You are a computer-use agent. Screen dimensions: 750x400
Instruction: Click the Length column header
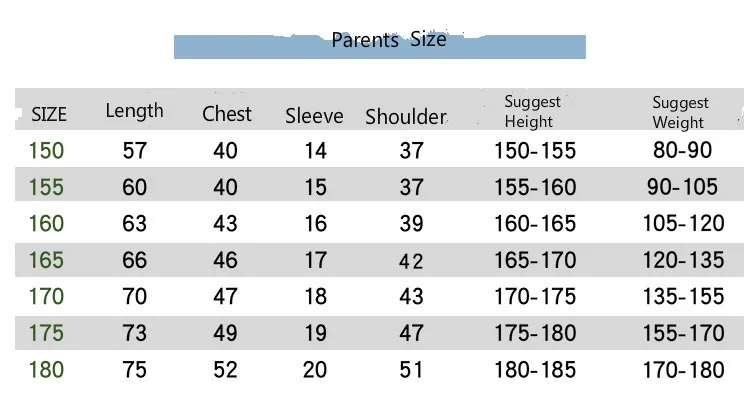pos(134,112)
